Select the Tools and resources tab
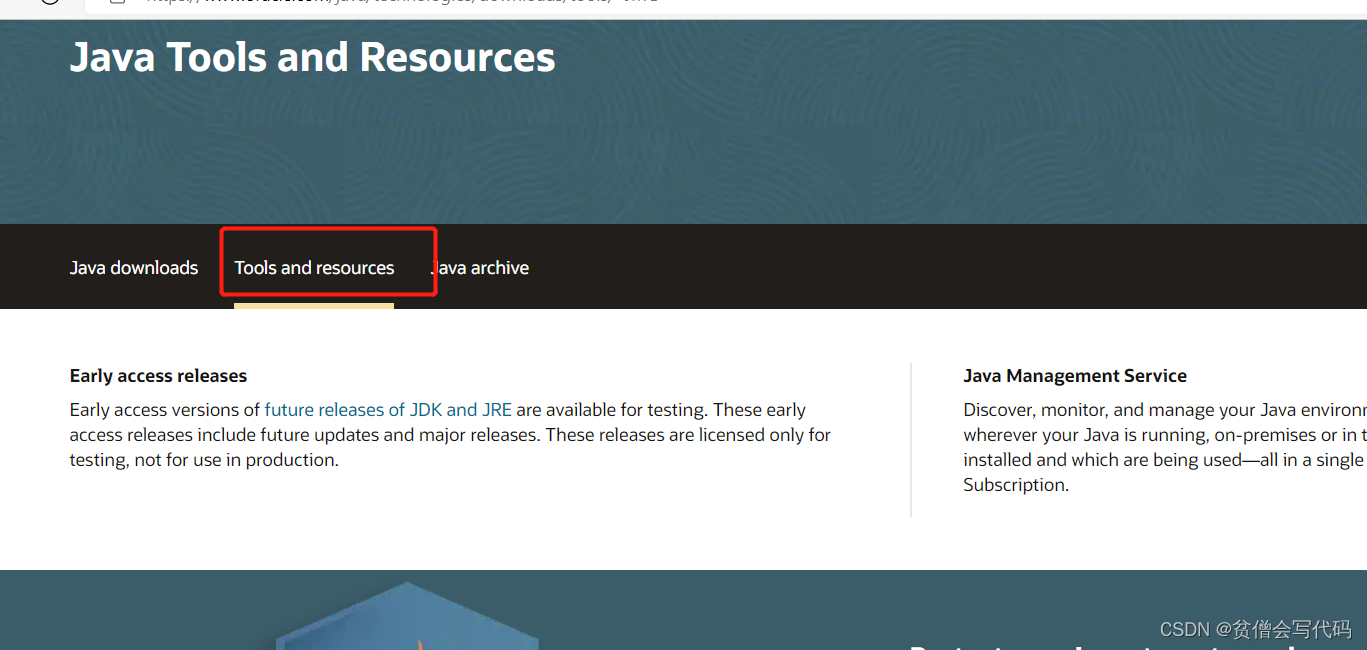Screen dimensions: 1367x650 (314, 268)
